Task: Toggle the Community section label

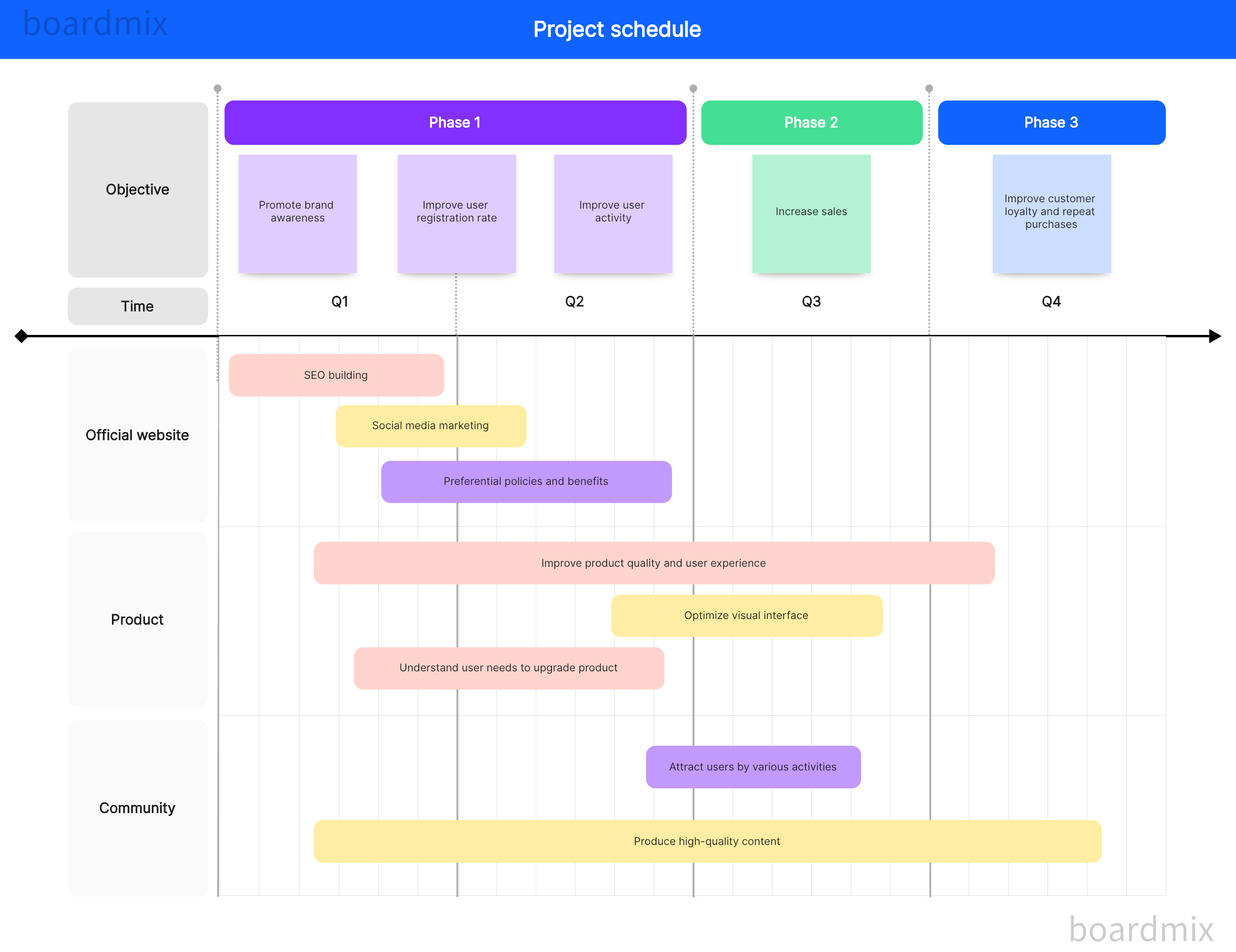Action: coord(137,808)
